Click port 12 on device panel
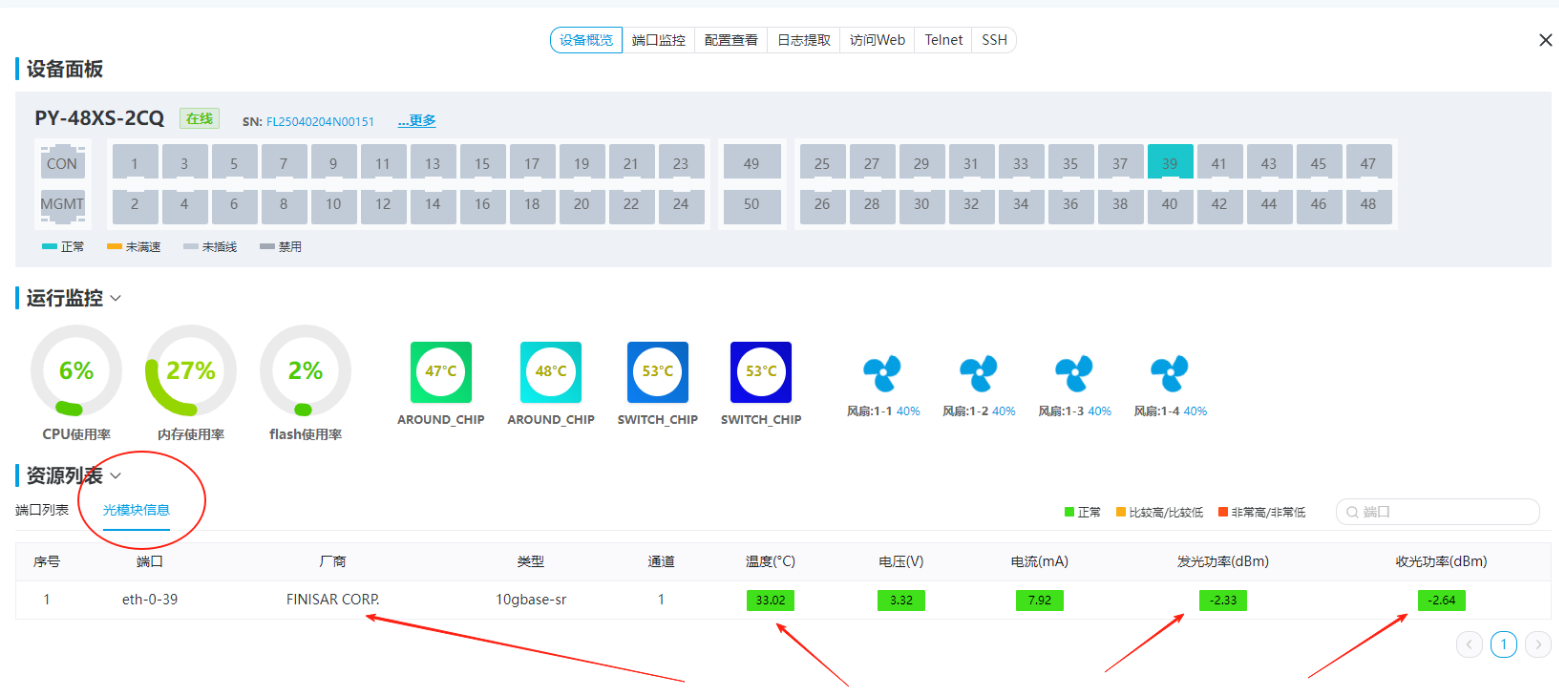Image resolution: width=1559 pixels, height=688 pixels. tap(383, 206)
